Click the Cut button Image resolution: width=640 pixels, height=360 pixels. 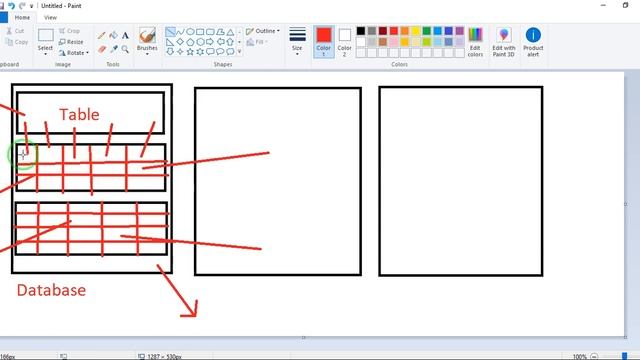pos(15,31)
